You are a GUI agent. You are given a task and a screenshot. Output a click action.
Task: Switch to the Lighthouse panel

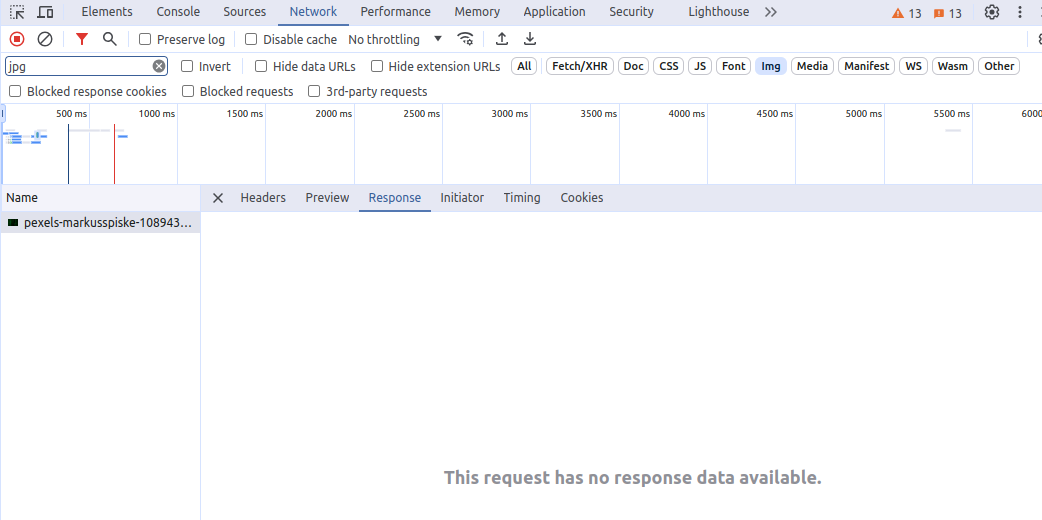718,12
